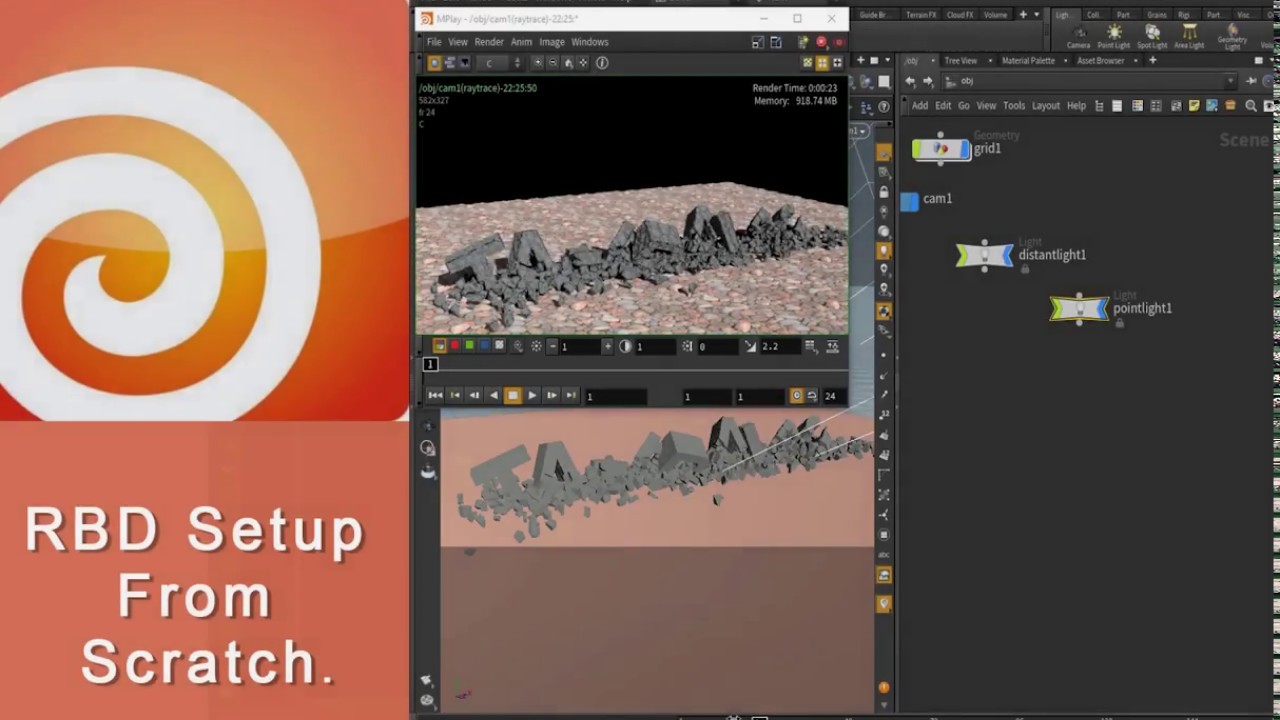
Task: Open image info in MPlay toolbar
Action: tap(602, 63)
